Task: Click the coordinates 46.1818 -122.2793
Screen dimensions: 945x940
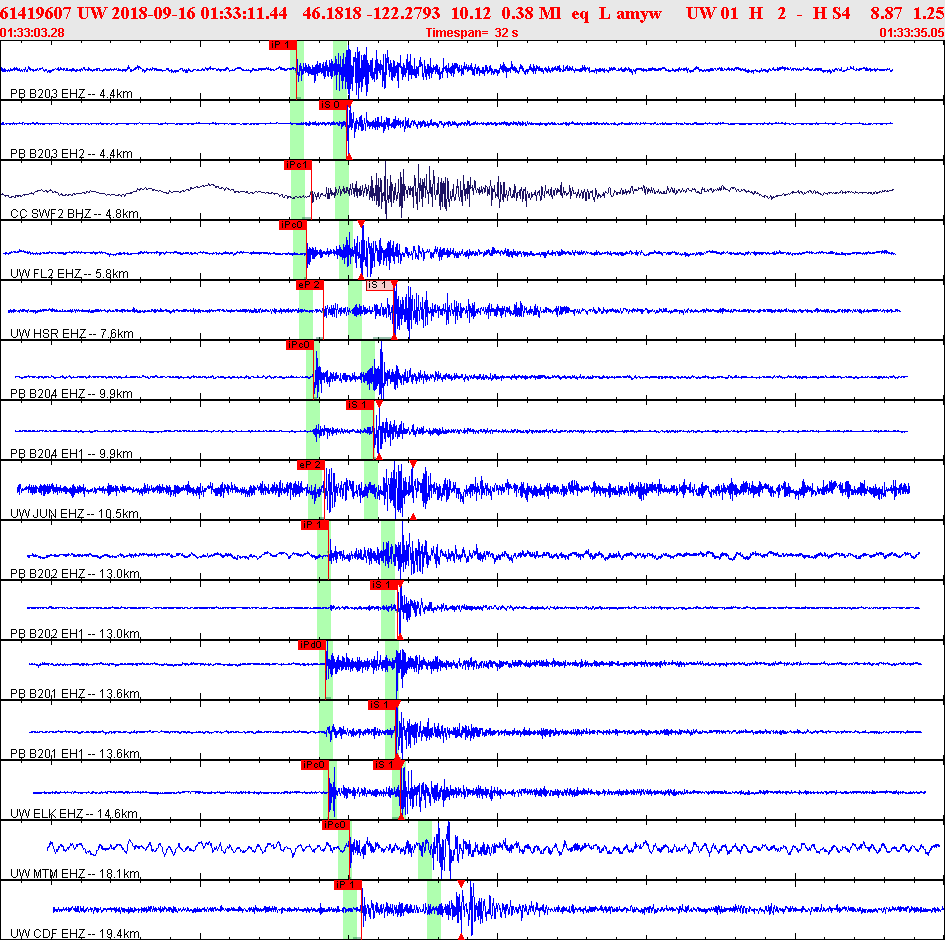Action: click(371, 13)
